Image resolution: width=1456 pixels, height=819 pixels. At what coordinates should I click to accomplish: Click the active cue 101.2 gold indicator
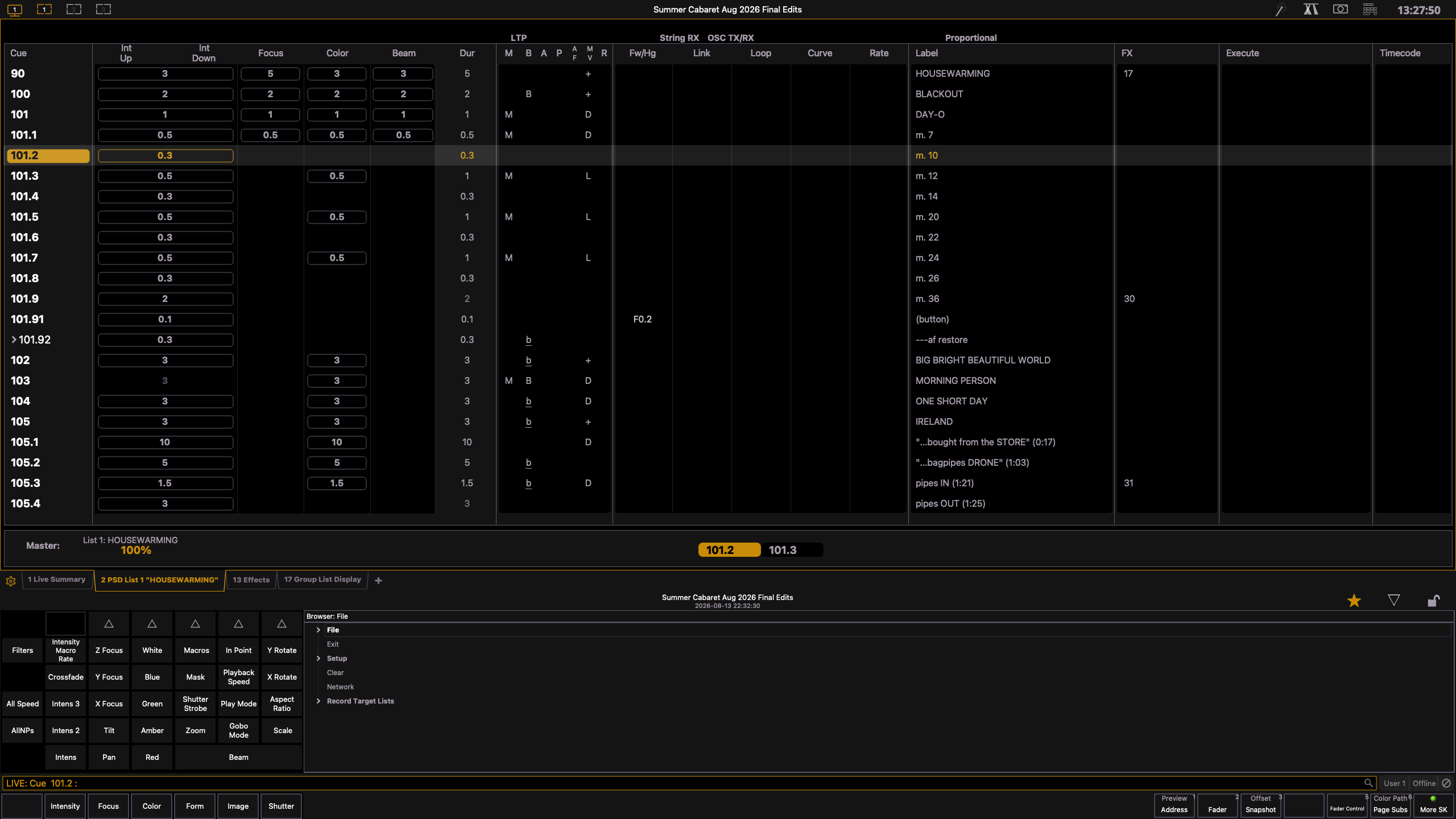pyautogui.click(x=729, y=550)
